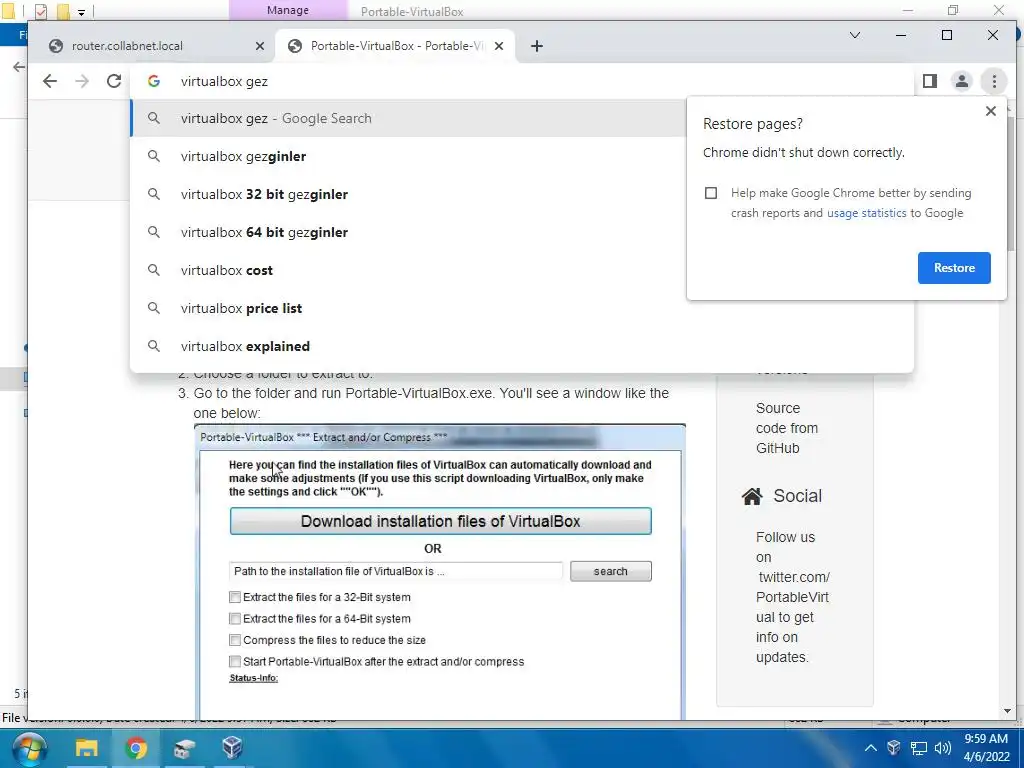Check Start Portable-VirtualBox after extract
1024x768 pixels.
pyautogui.click(x=234, y=662)
